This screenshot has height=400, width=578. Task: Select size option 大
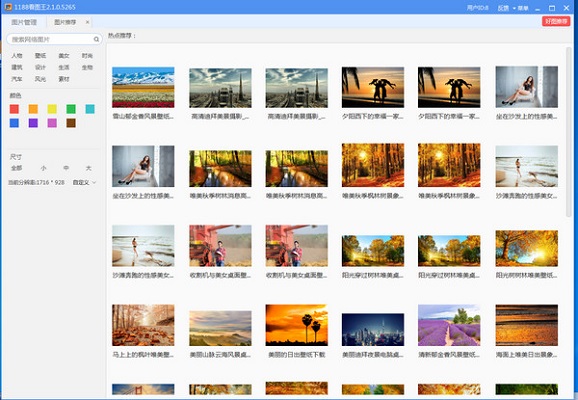[x=88, y=168]
